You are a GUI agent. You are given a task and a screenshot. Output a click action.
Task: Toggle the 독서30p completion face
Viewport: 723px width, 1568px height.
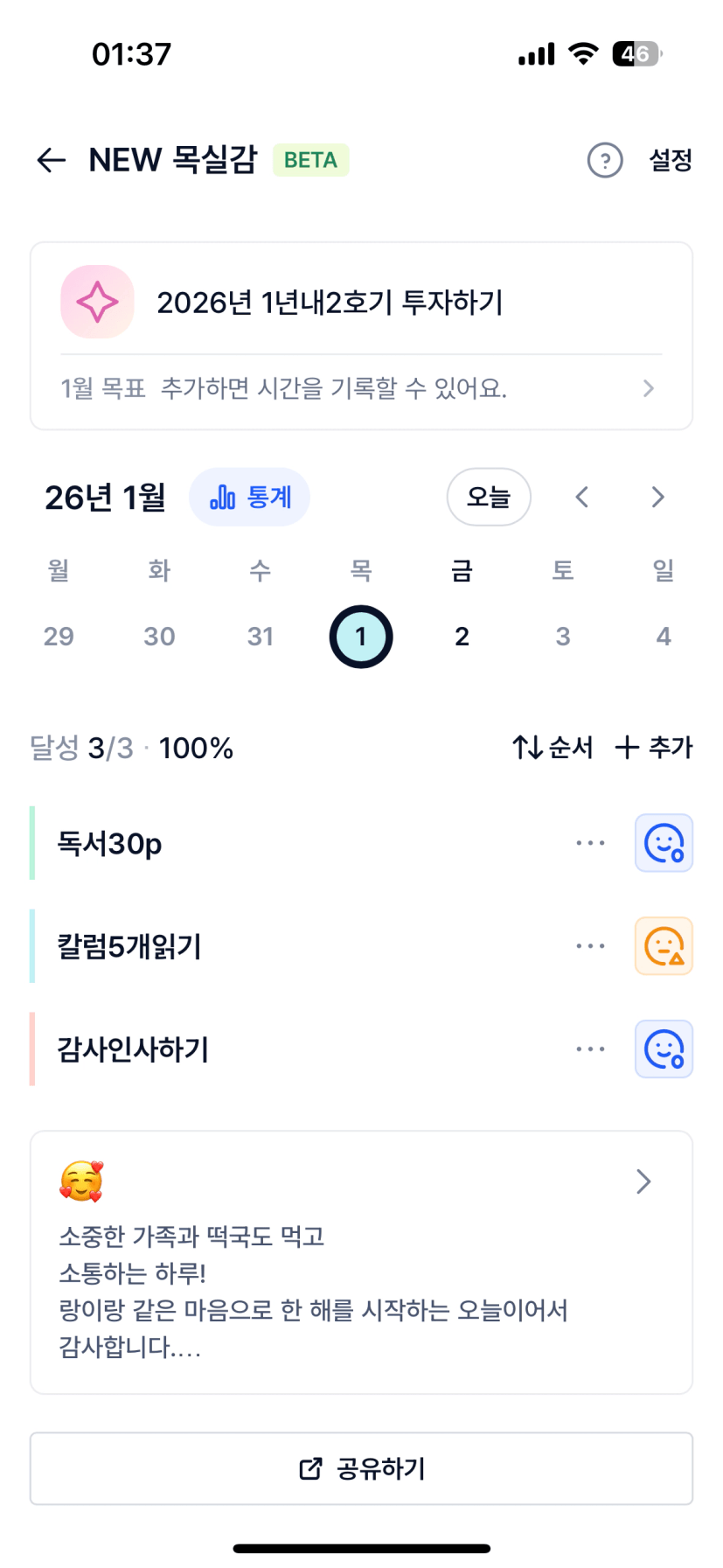click(664, 843)
